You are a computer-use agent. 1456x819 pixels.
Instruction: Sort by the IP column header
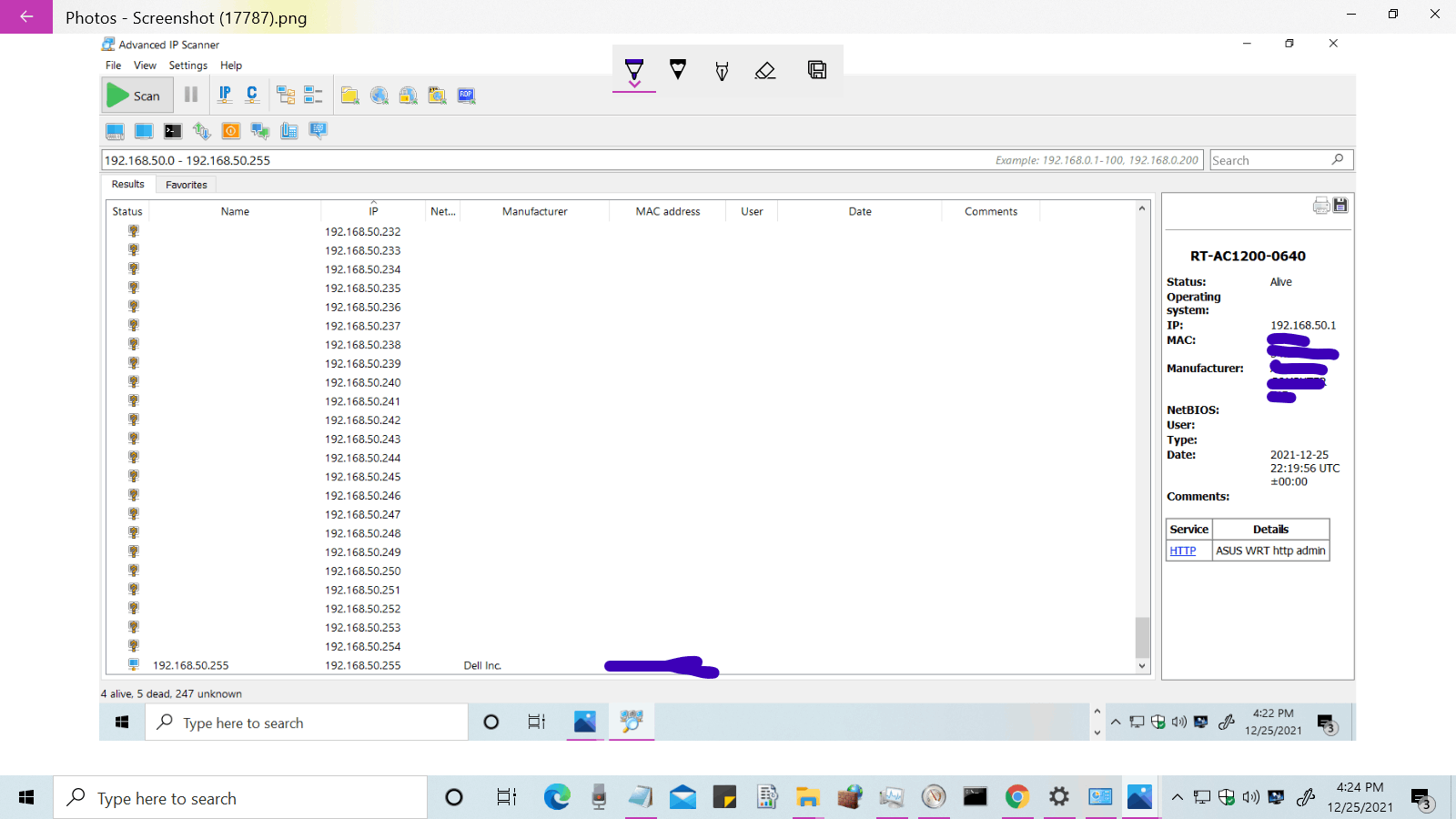click(373, 211)
